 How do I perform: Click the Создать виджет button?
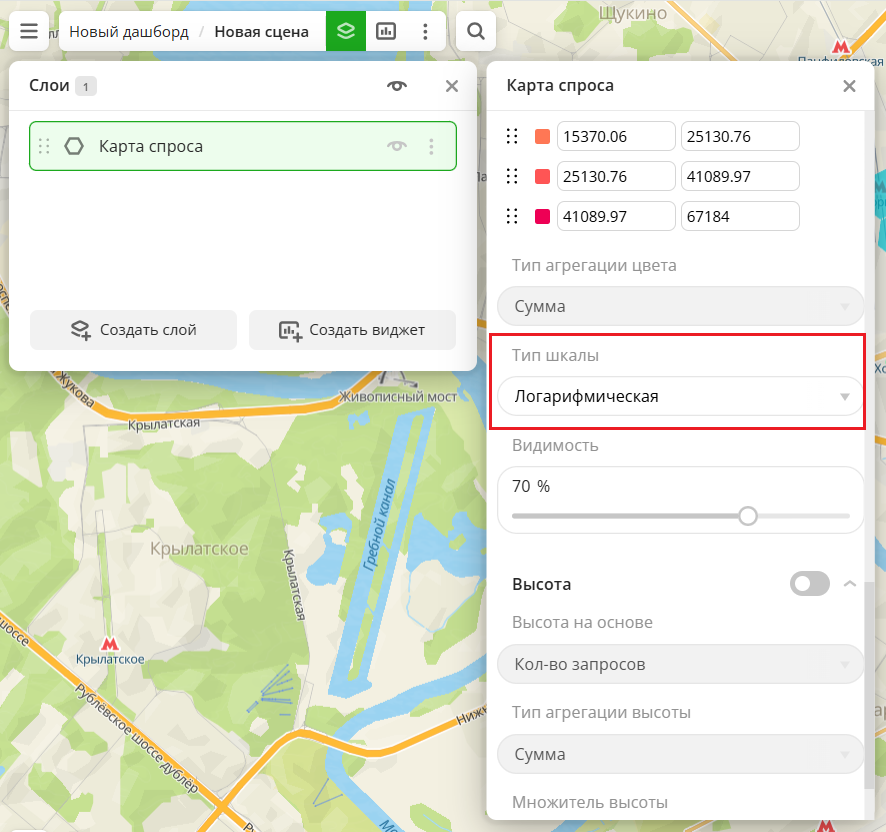[352, 330]
